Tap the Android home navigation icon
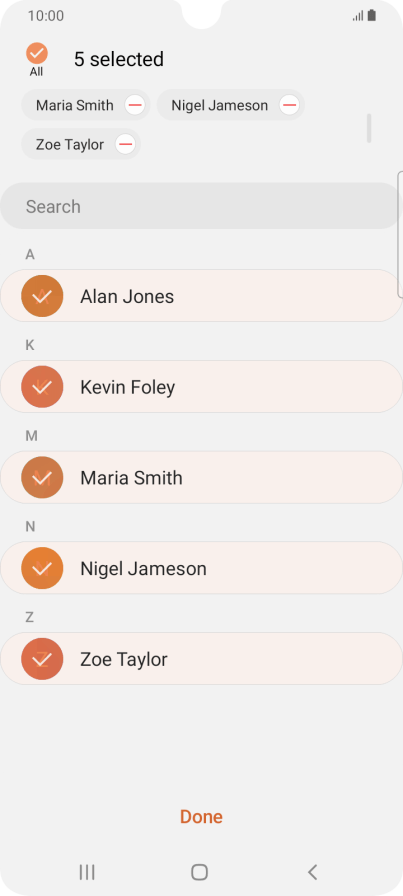 coord(199,872)
